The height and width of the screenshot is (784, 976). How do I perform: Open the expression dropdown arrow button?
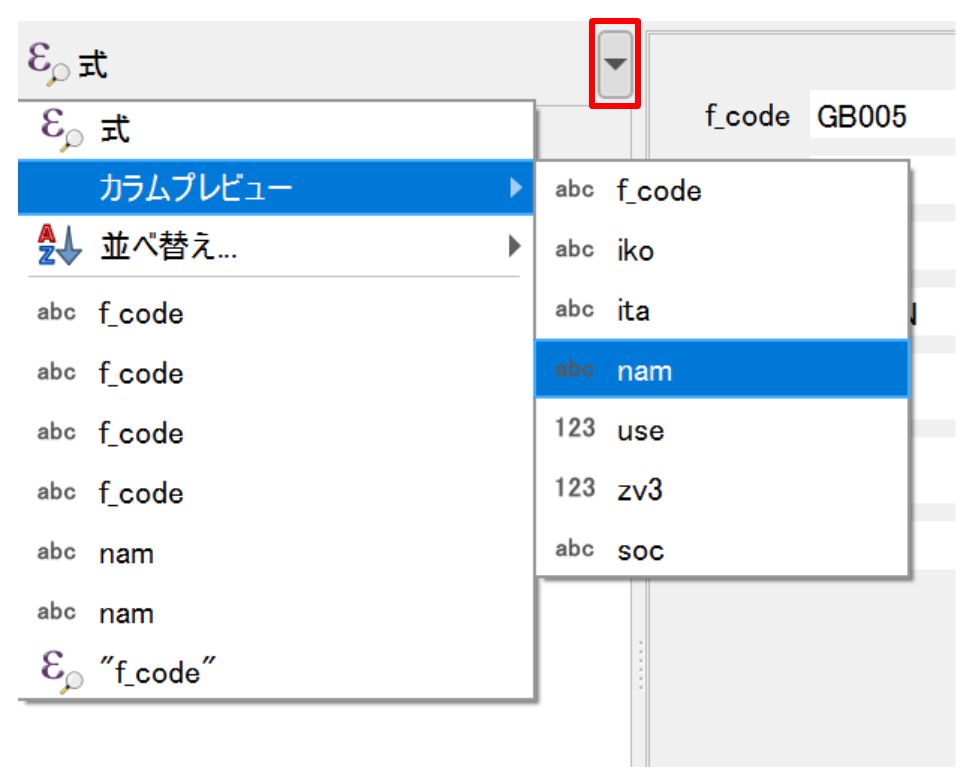click(615, 64)
